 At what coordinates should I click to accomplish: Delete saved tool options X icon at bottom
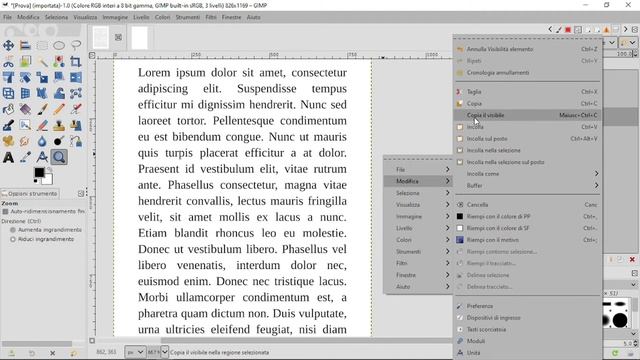point(53,353)
